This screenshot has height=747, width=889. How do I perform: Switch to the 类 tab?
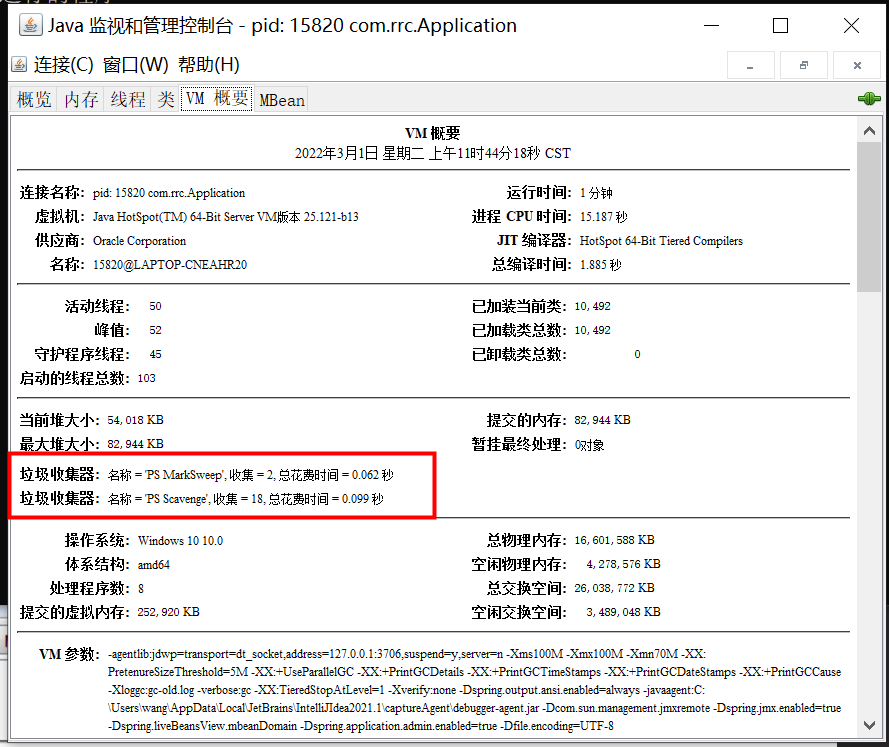pyautogui.click(x=166, y=100)
